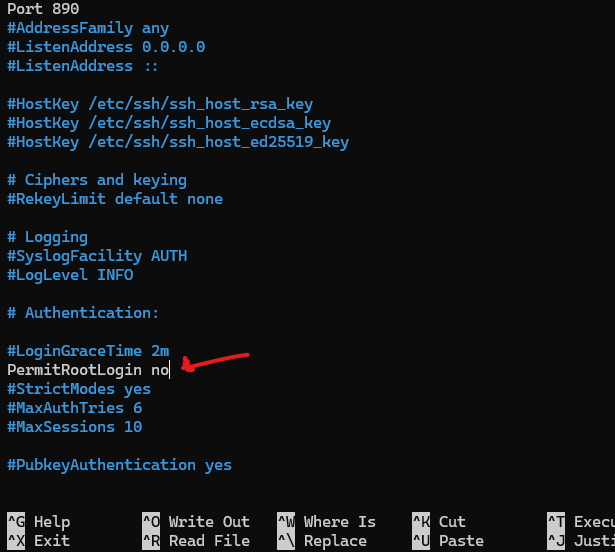The width and height of the screenshot is (615, 552).
Task: Click the ssh_host_ed25519_key HostKey line
Action: [178, 142]
